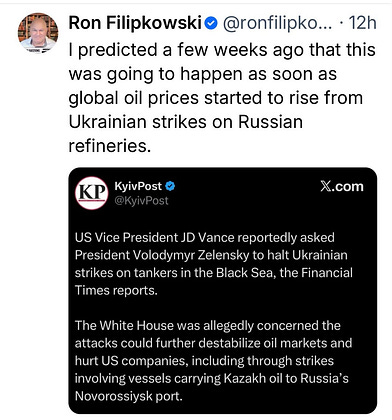This screenshot has width=392, height=420.
Task: Click the word "refineries." ending the tweet
Action: coord(110,146)
